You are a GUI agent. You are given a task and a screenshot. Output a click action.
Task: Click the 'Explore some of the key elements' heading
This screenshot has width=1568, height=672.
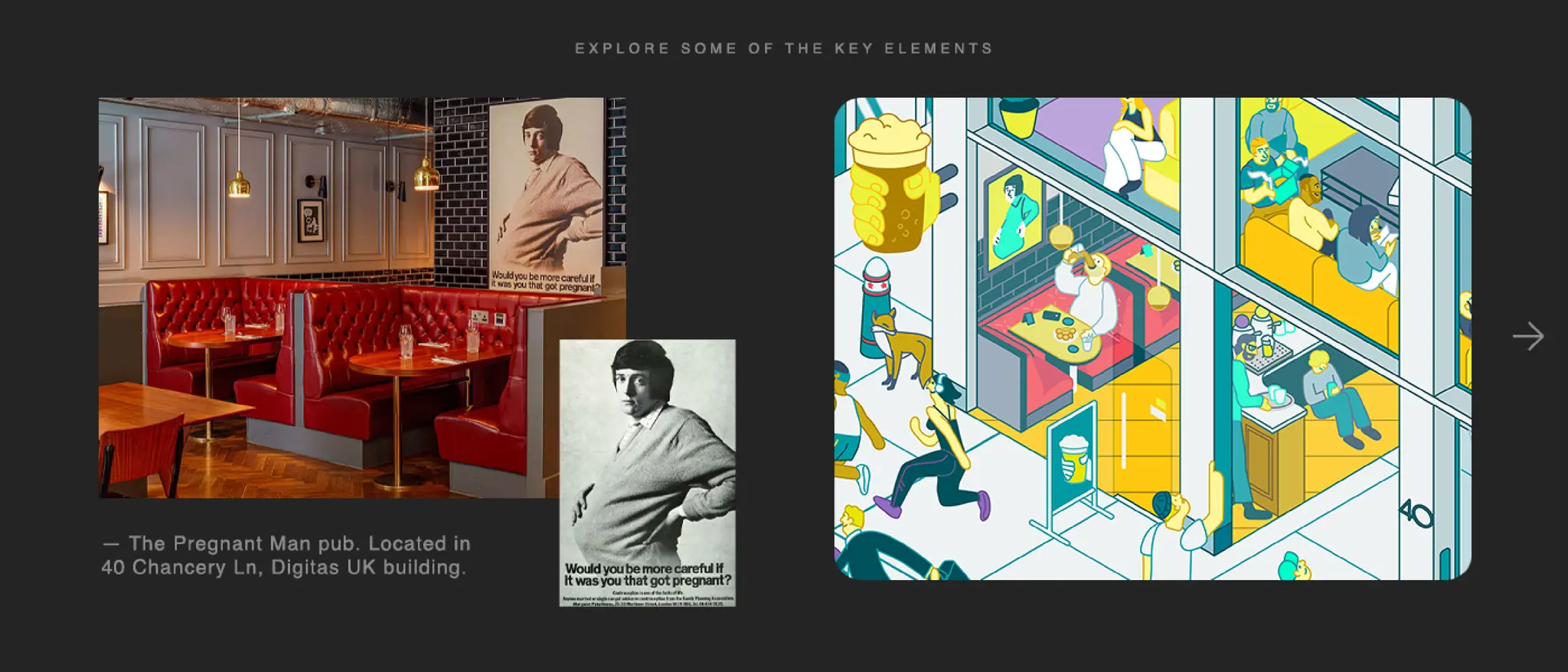pos(784,48)
